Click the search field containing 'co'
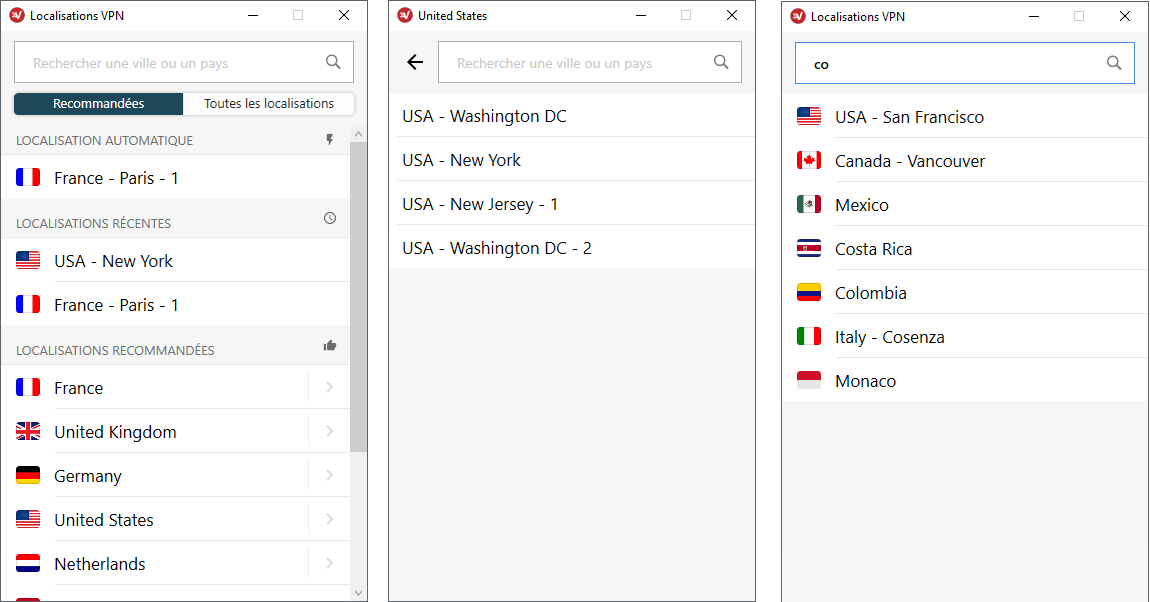1150x602 pixels. (x=964, y=63)
